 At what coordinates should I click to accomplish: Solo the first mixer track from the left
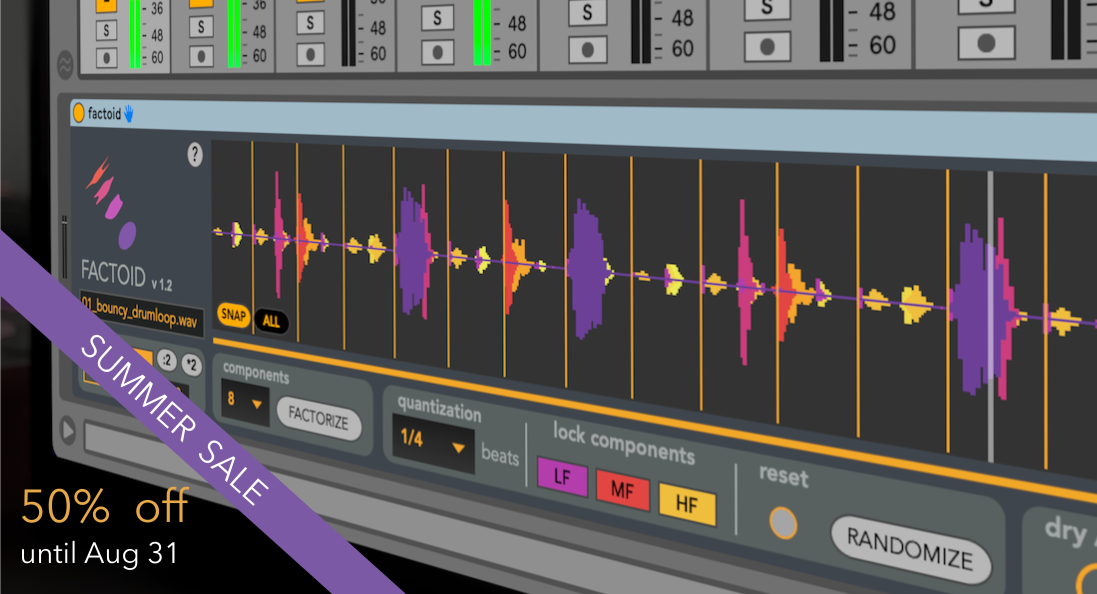point(106,30)
